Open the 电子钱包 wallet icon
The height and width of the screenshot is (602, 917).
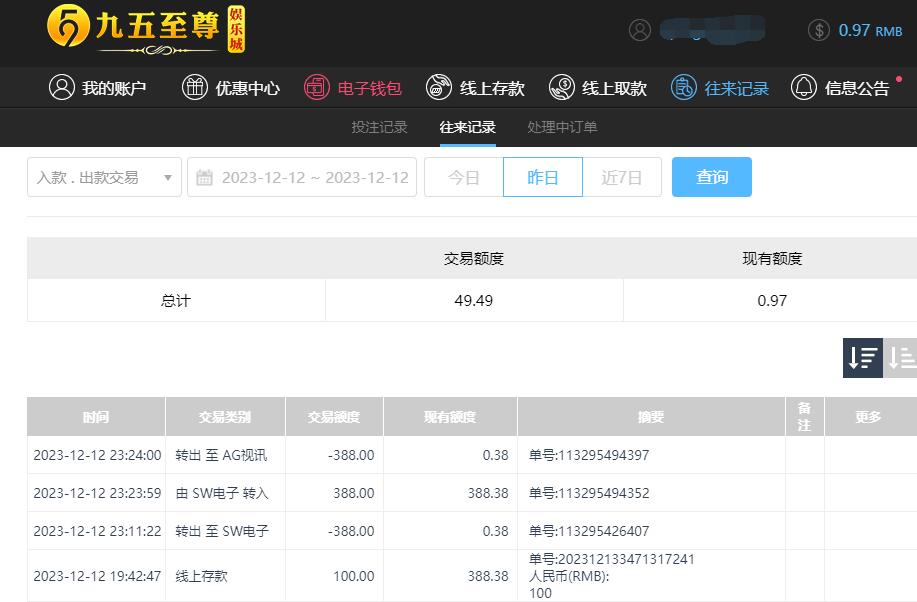[x=317, y=88]
